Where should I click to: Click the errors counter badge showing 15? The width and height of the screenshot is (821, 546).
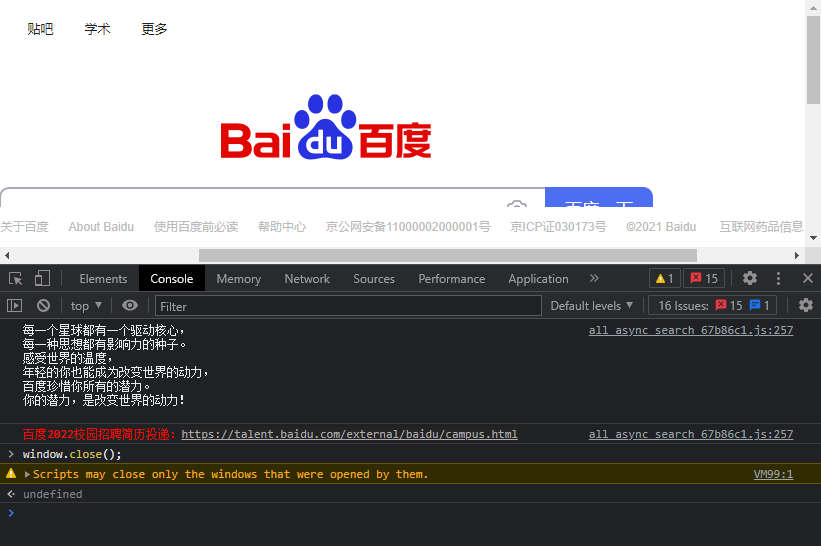tap(704, 278)
